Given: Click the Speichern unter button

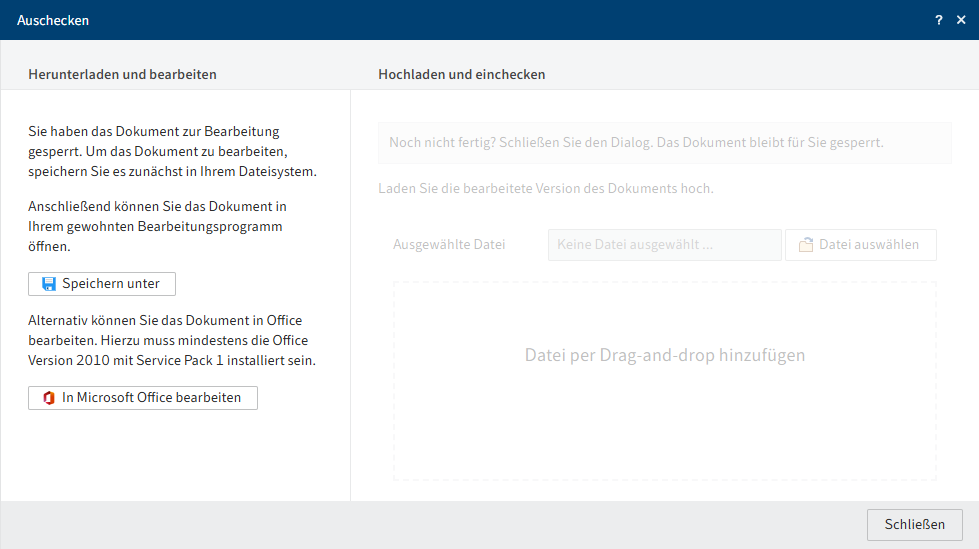Looking at the screenshot, I should click(x=102, y=284).
